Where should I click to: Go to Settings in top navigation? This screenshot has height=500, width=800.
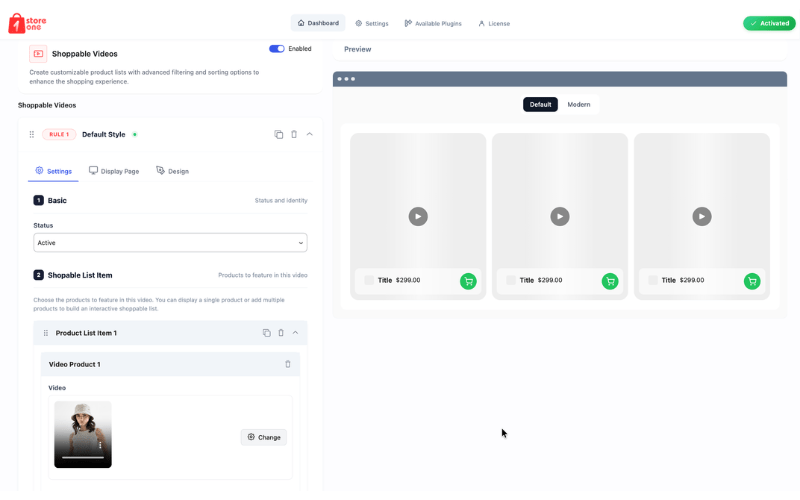372,23
